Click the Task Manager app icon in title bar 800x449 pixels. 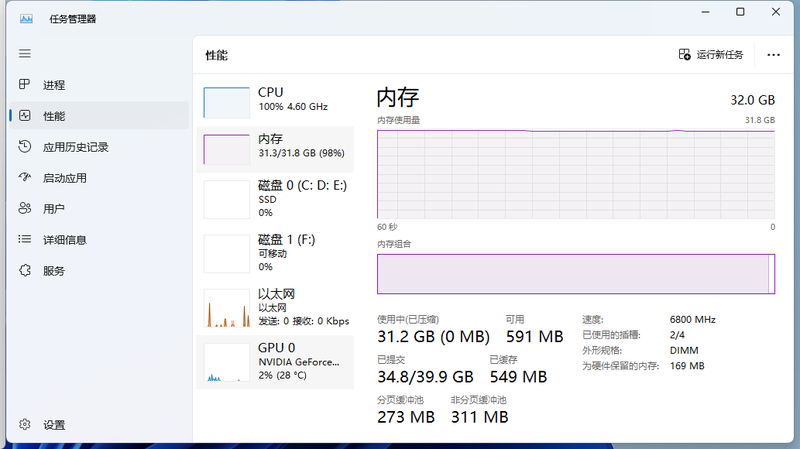pos(26,19)
